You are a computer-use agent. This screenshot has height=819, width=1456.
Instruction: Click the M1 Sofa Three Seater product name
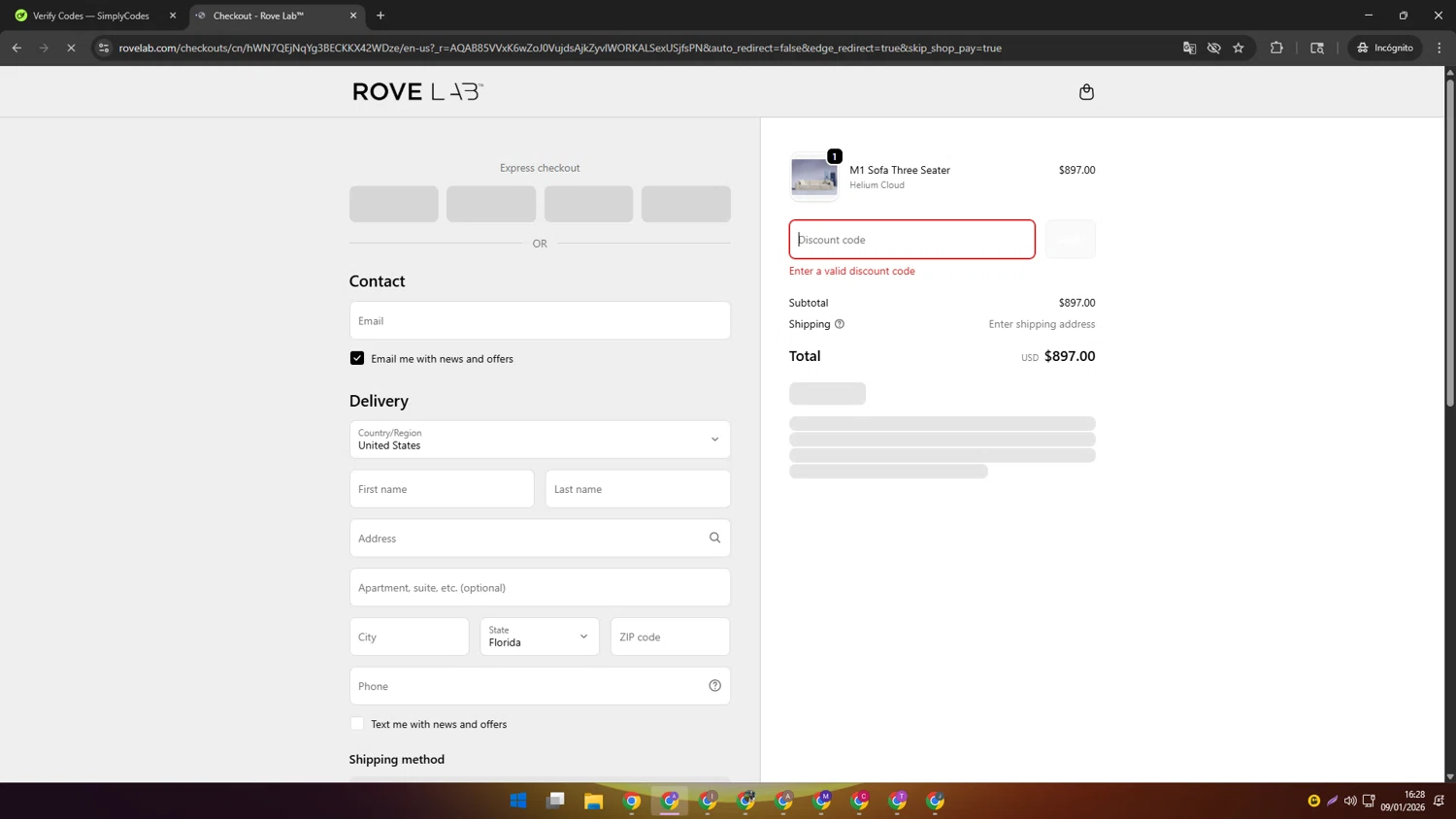(x=900, y=170)
